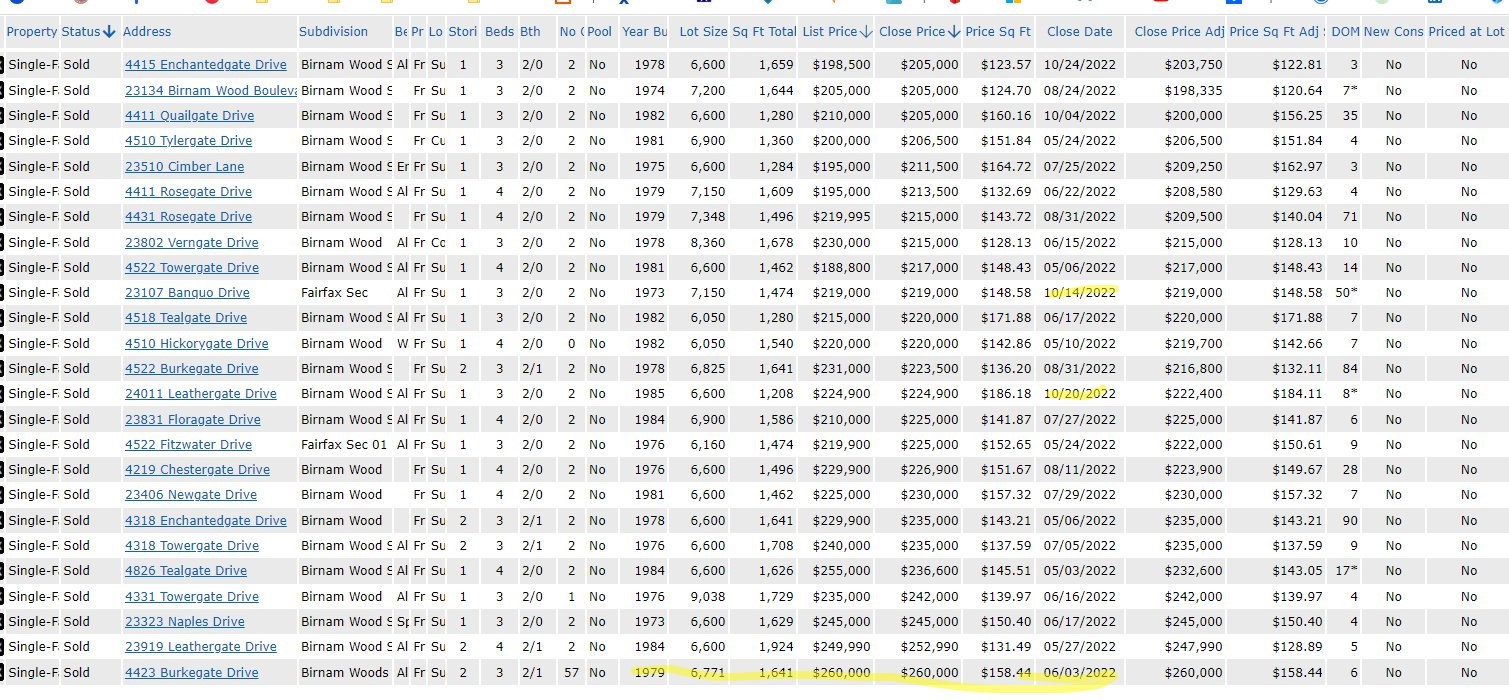The height and width of the screenshot is (700, 1509).
Task: Open the 4510 Hickorygate Drive listing
Action: 196,344
